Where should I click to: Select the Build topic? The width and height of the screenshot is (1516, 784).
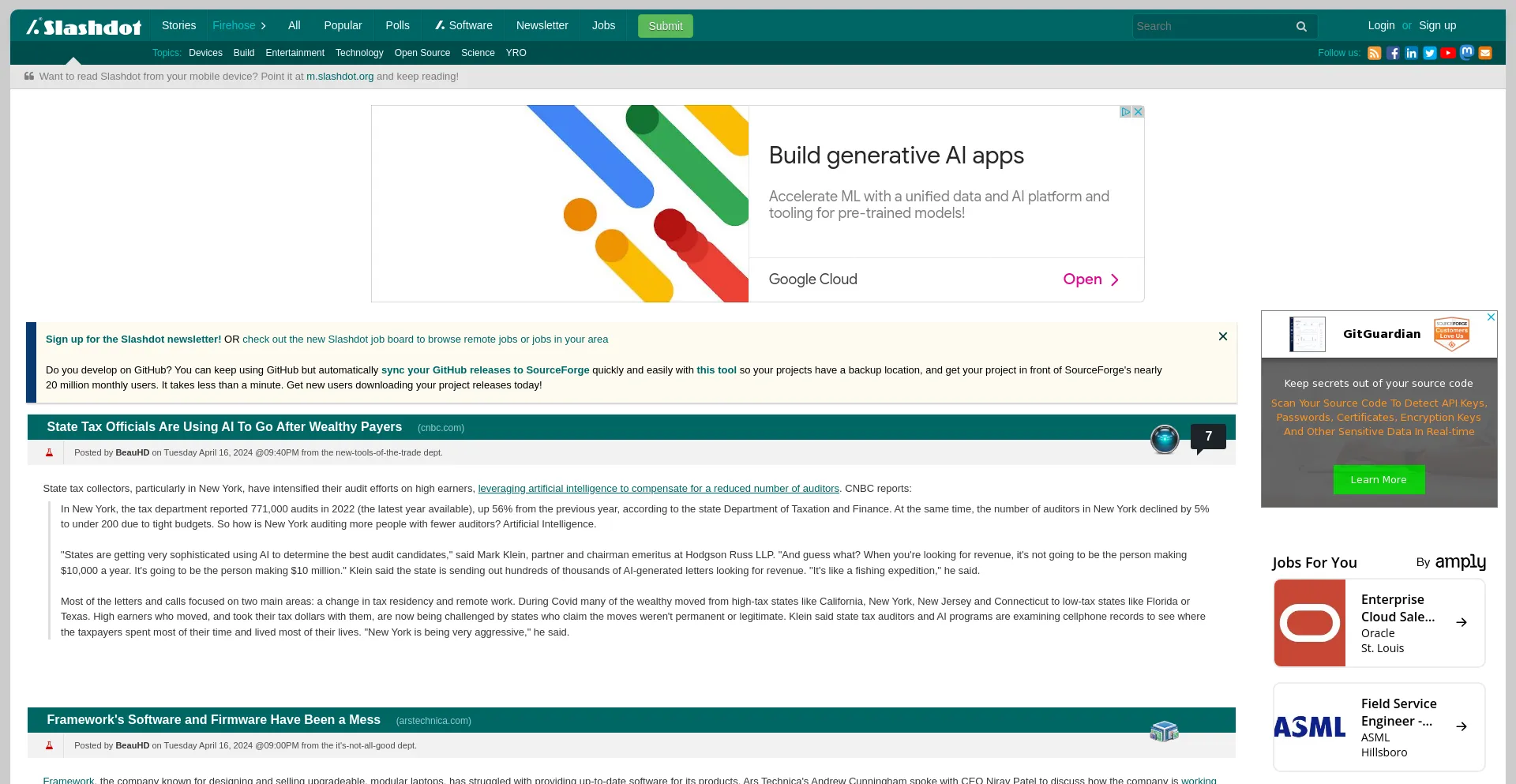coord(244,53)
